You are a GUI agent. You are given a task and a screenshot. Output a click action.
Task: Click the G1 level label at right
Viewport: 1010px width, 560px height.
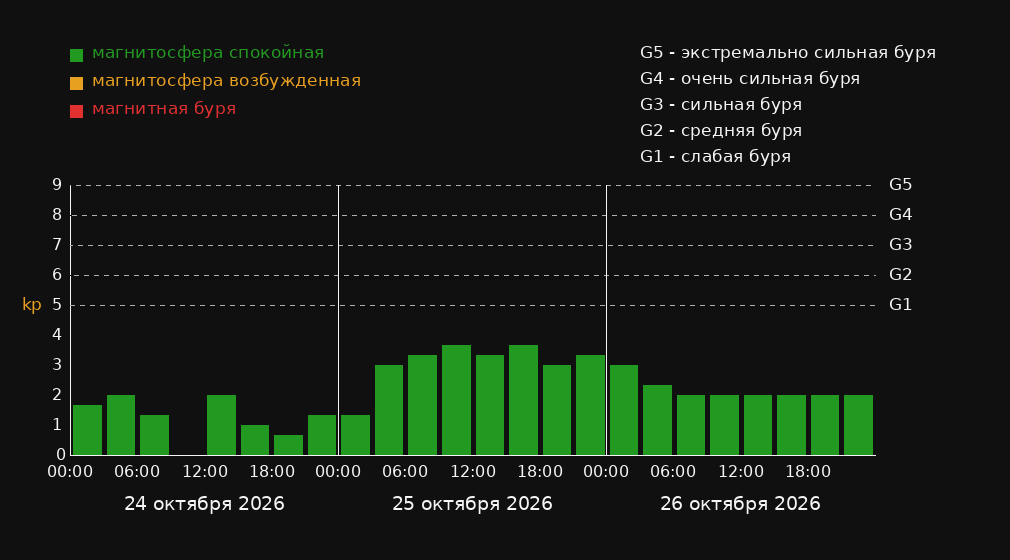tap(900, 305)
